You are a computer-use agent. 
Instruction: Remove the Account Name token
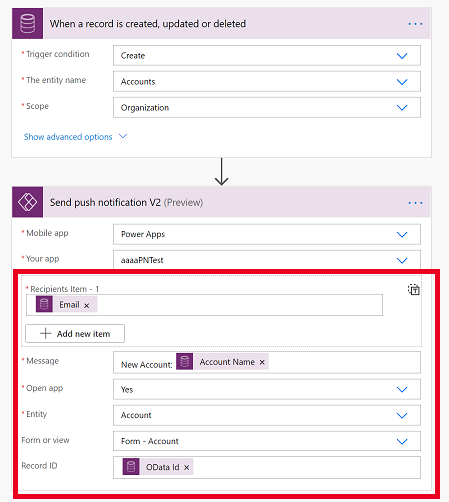point(262,362)
